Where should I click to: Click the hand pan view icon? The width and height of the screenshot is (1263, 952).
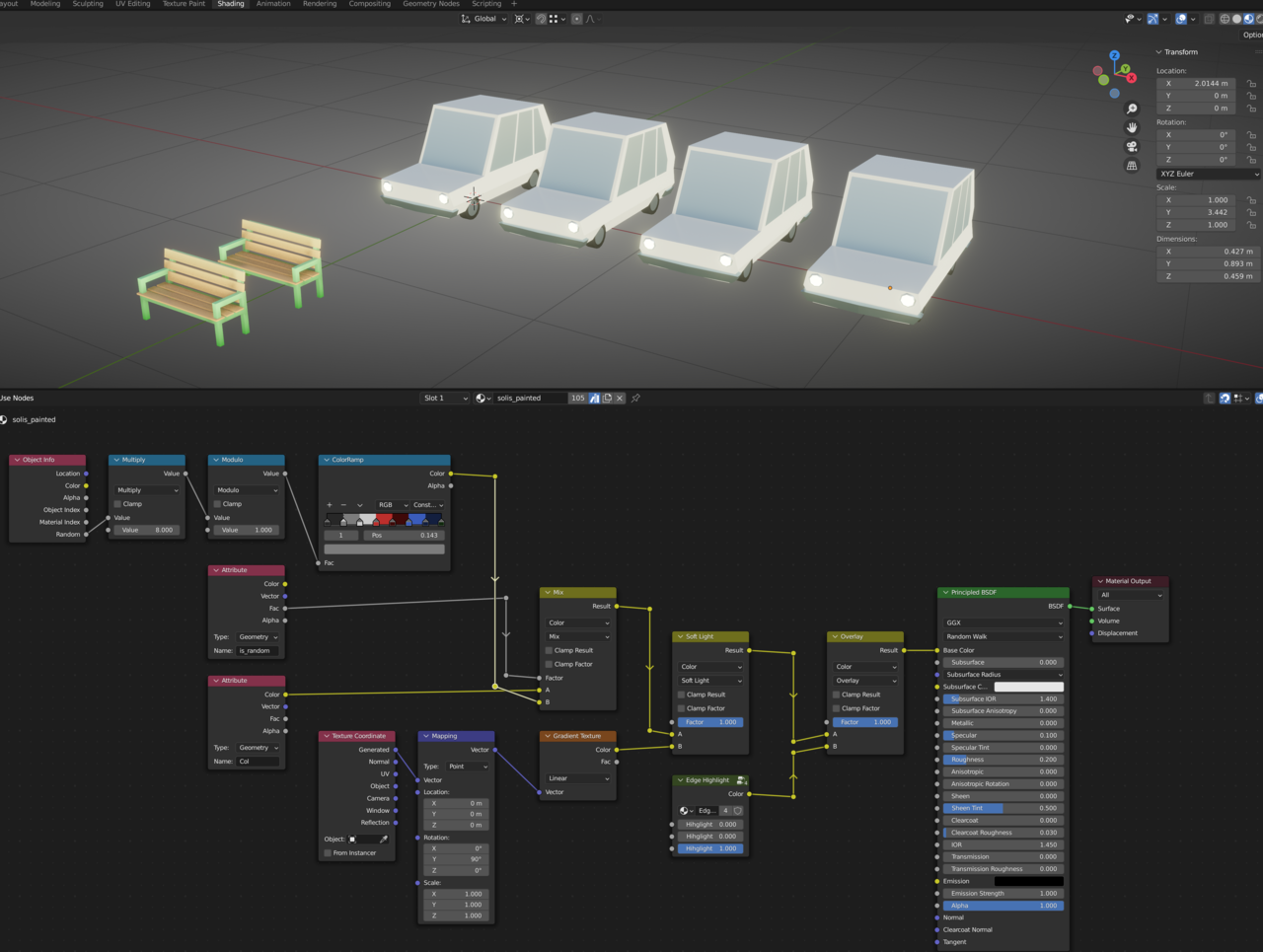coord(1132,127)
